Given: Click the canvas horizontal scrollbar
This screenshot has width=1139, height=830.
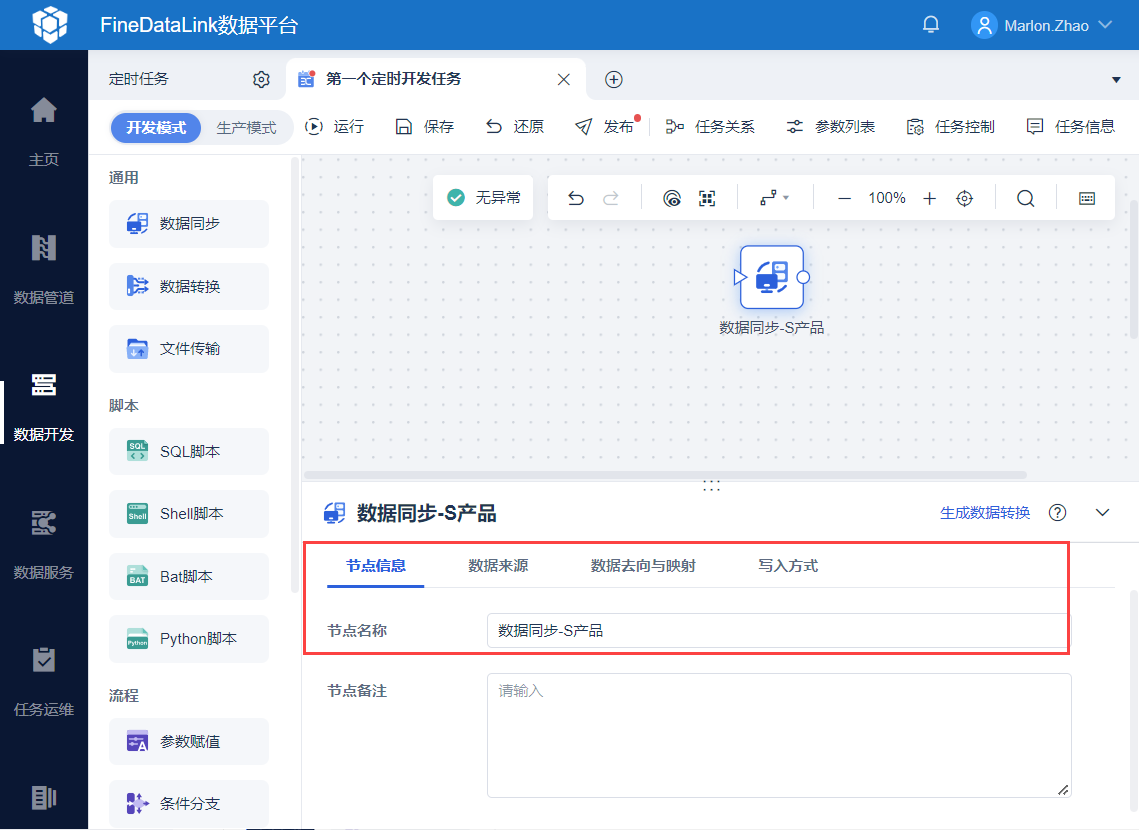Looking at the screenshot, I should (x=665, y=475).
